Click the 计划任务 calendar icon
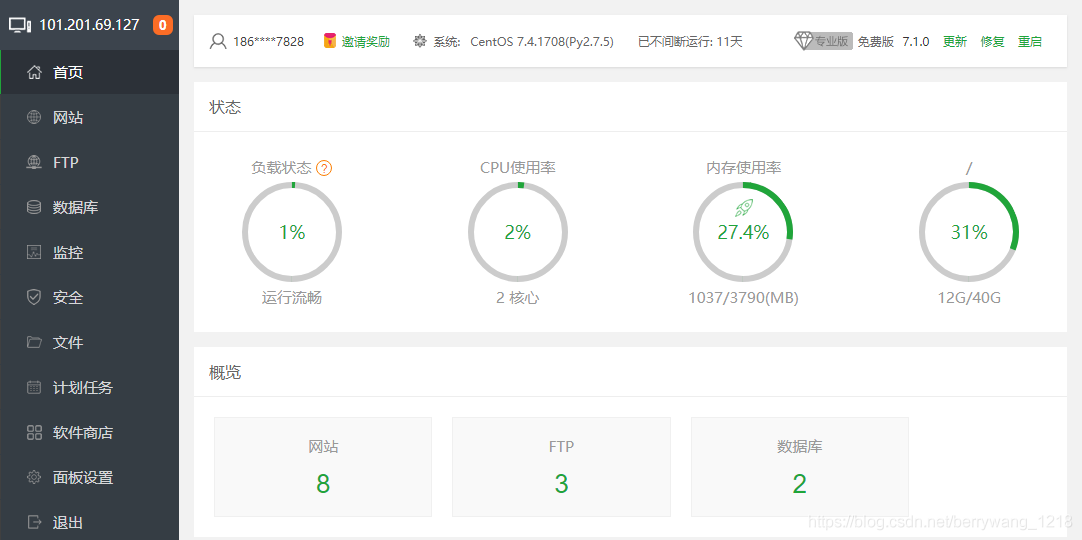This screenshot has height=540, width=1082. pos(34,388)
